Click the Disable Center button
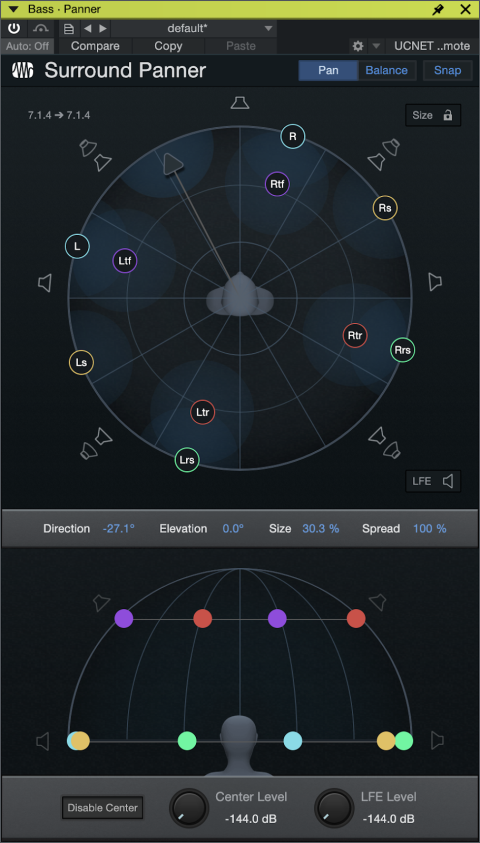Image resolution: width=480 pixels, height=843 pixels. click(103, 808)
